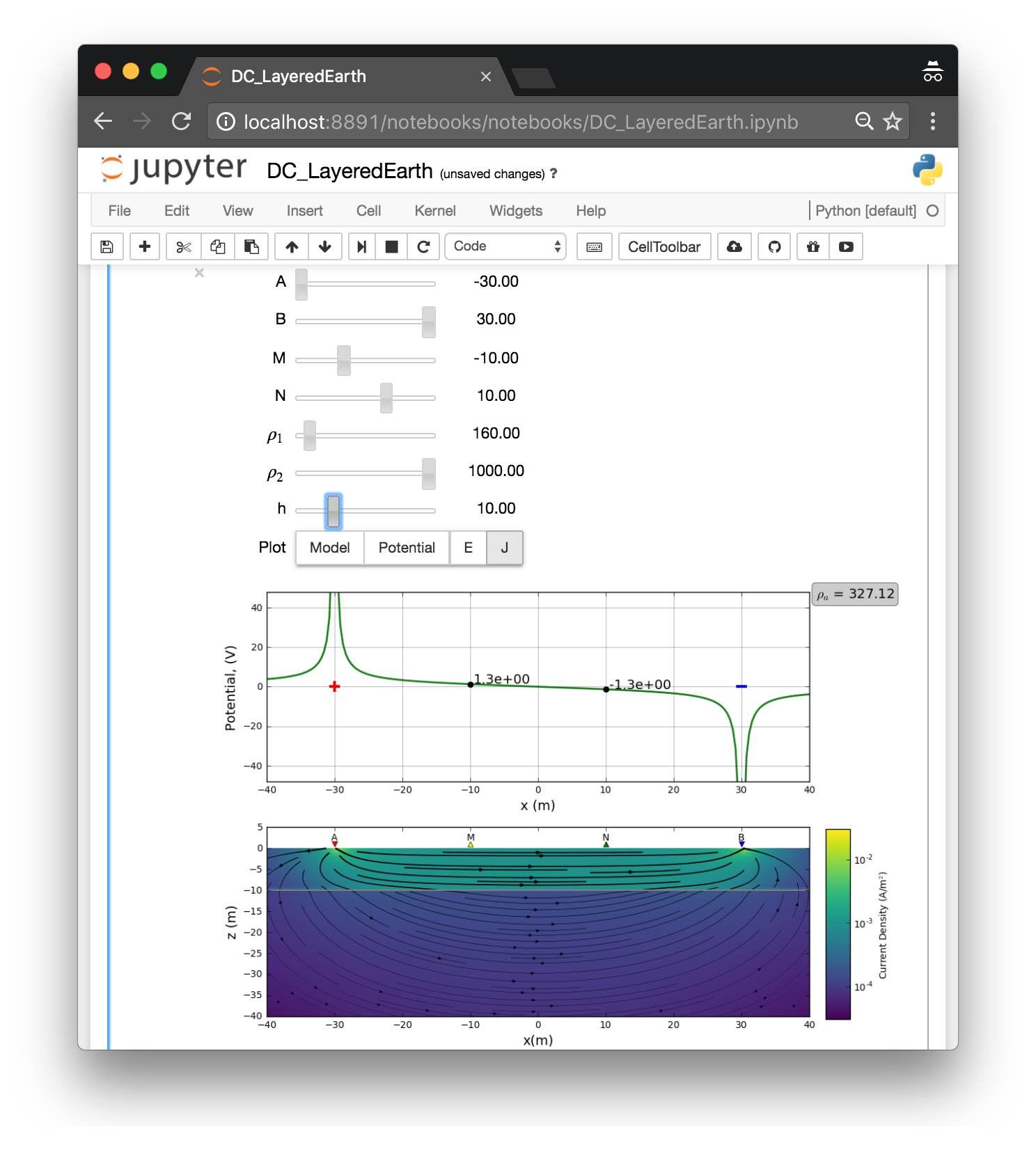
Task: Expand the Cell menu
Action: click(368, 211)
